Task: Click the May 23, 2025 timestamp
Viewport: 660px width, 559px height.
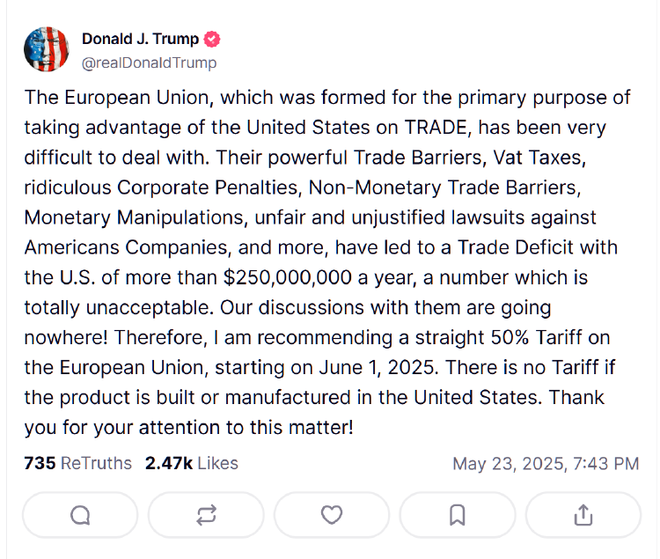Action: click(545, 464)
